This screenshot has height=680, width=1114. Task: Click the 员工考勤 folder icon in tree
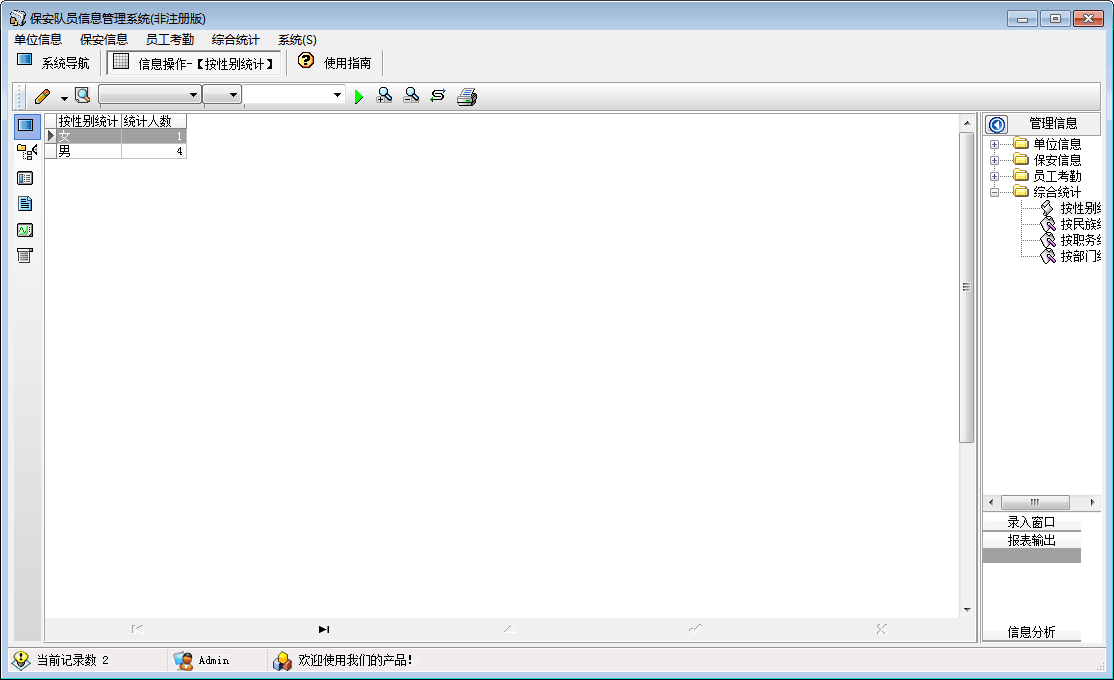click(x=1021, y=176)
